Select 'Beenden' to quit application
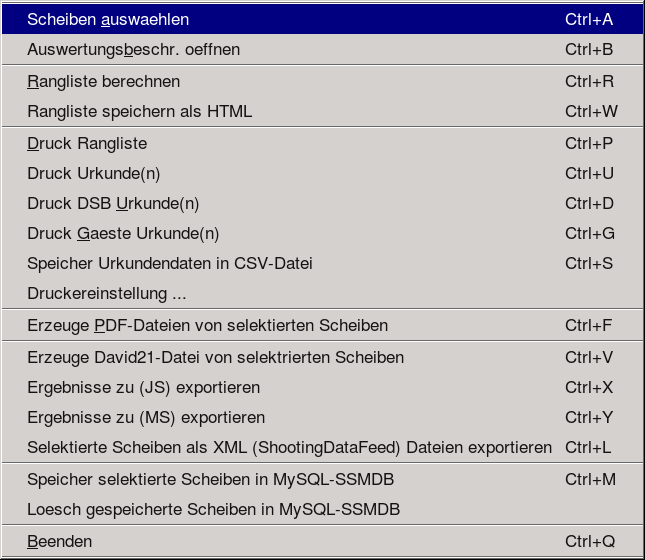The image size is (645, 560). 59,541
